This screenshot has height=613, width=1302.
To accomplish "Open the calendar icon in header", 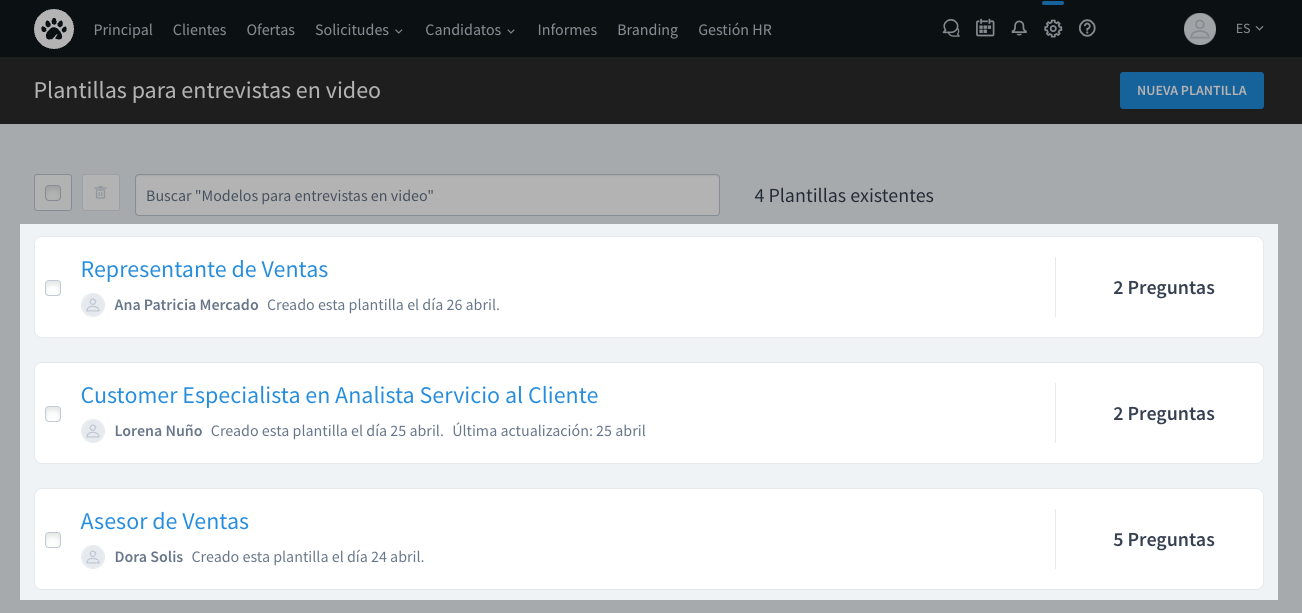I will [x=985, y=29].
